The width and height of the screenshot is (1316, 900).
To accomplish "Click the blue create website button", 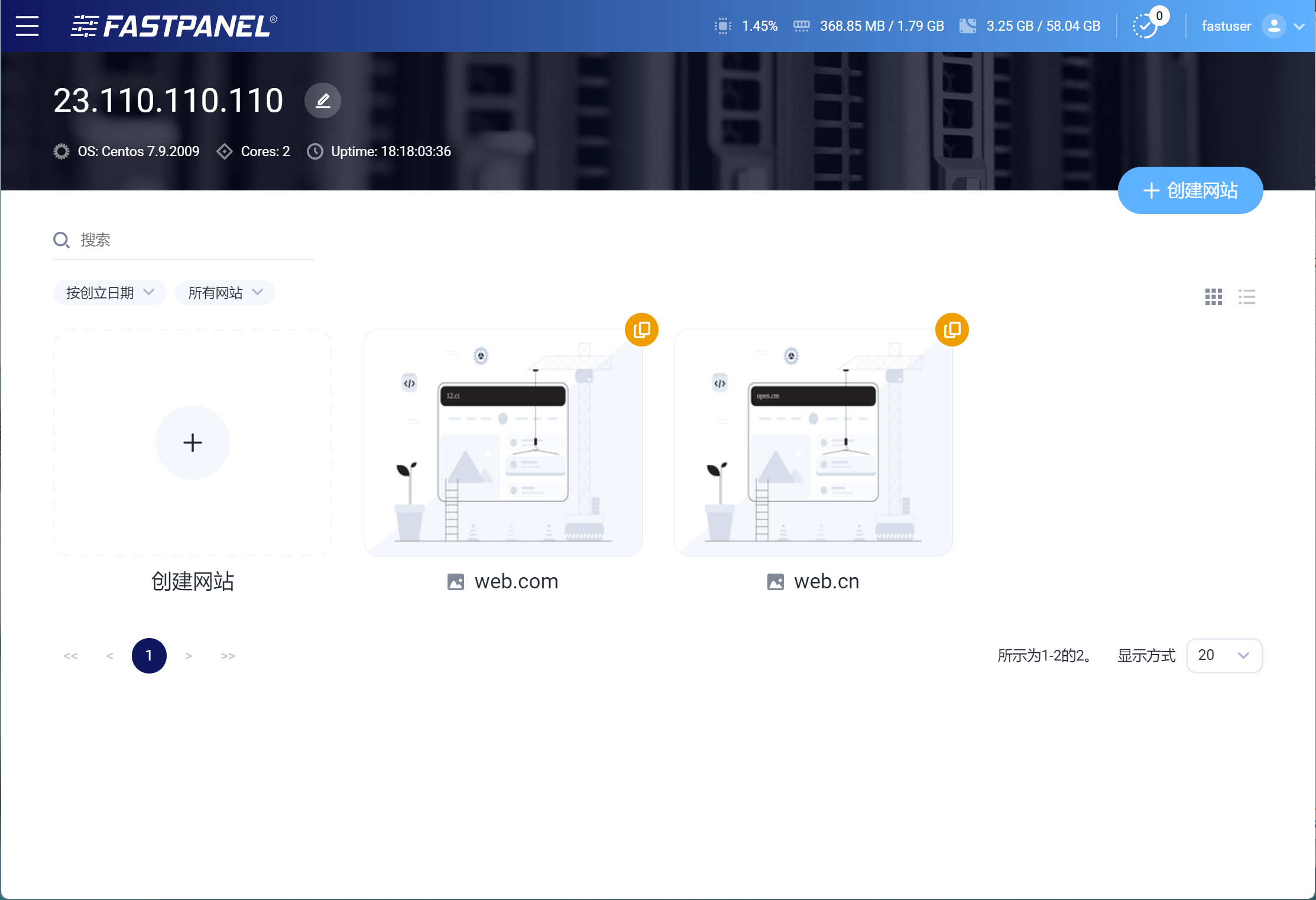I will click(1190, 190).
